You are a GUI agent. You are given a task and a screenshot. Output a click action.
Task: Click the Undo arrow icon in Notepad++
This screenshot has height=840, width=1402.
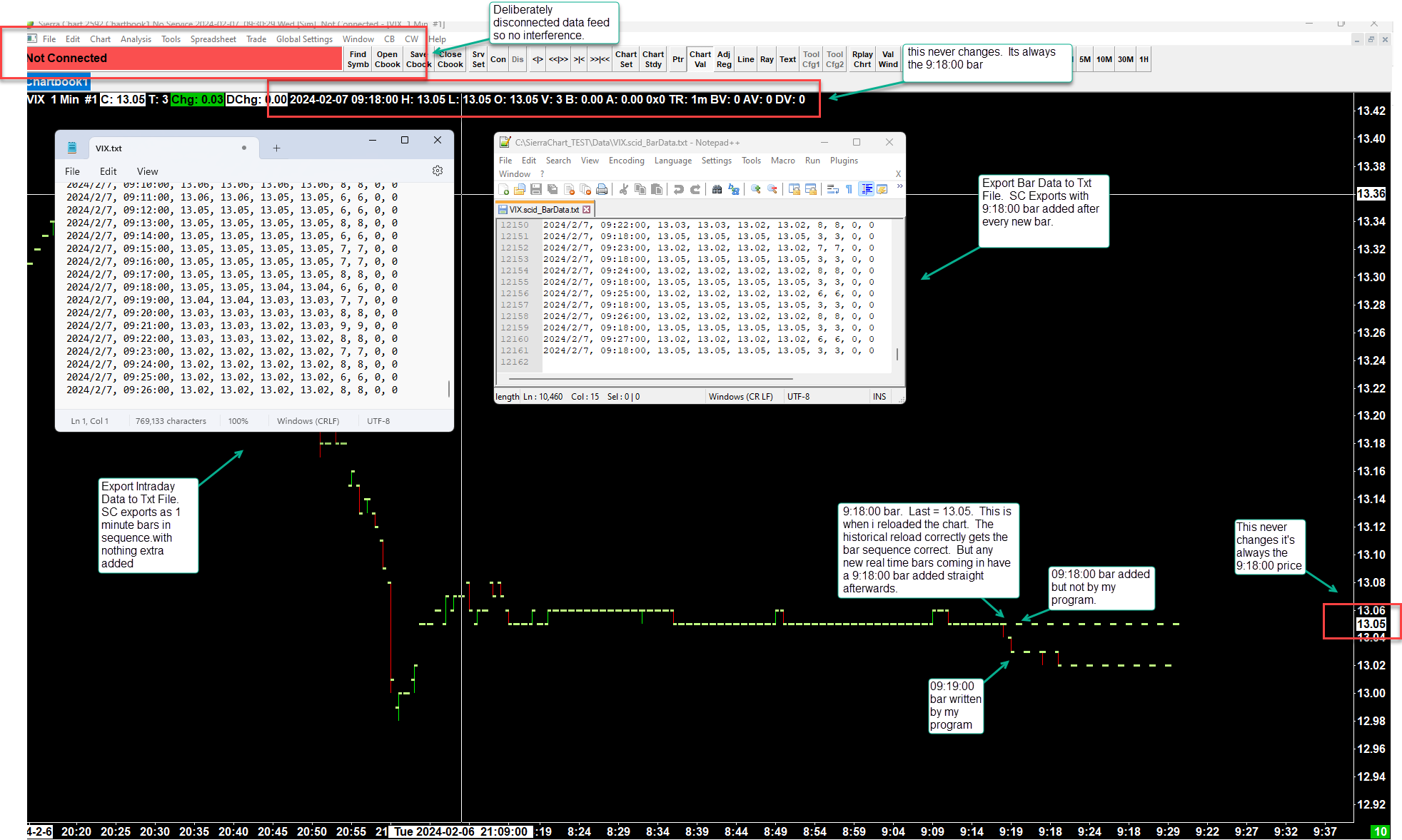click(678, 189)
